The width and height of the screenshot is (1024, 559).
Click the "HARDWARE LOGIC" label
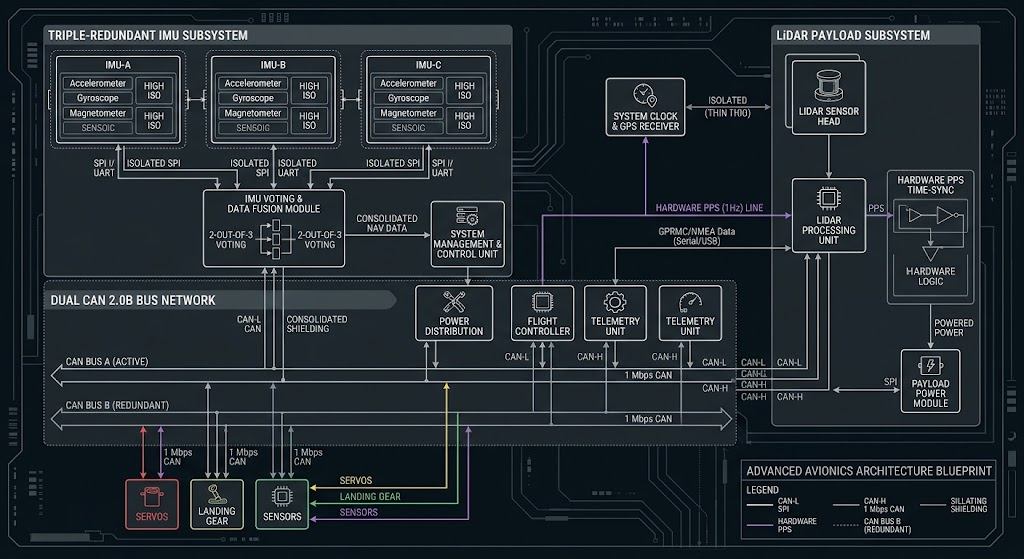pyautogui.click(x=930, y=276)
